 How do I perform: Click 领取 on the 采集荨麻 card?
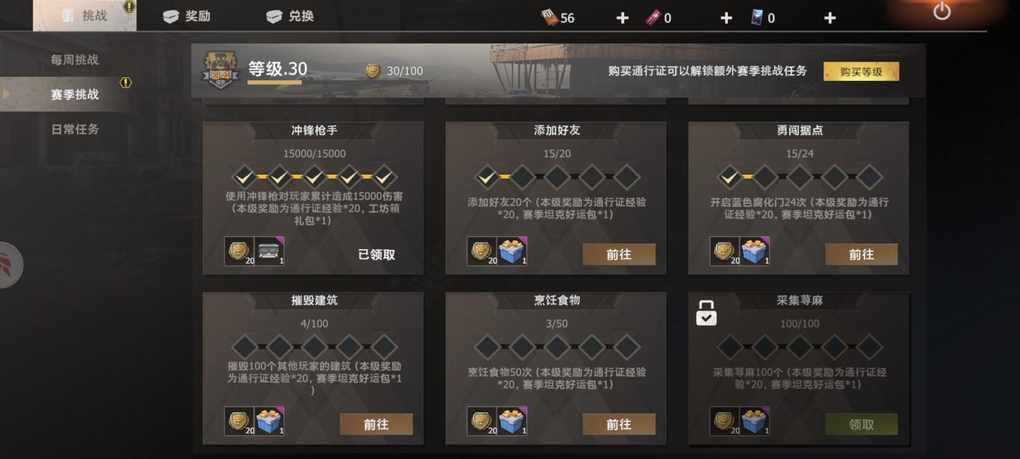pyautogui.click(x=861, y=424)
